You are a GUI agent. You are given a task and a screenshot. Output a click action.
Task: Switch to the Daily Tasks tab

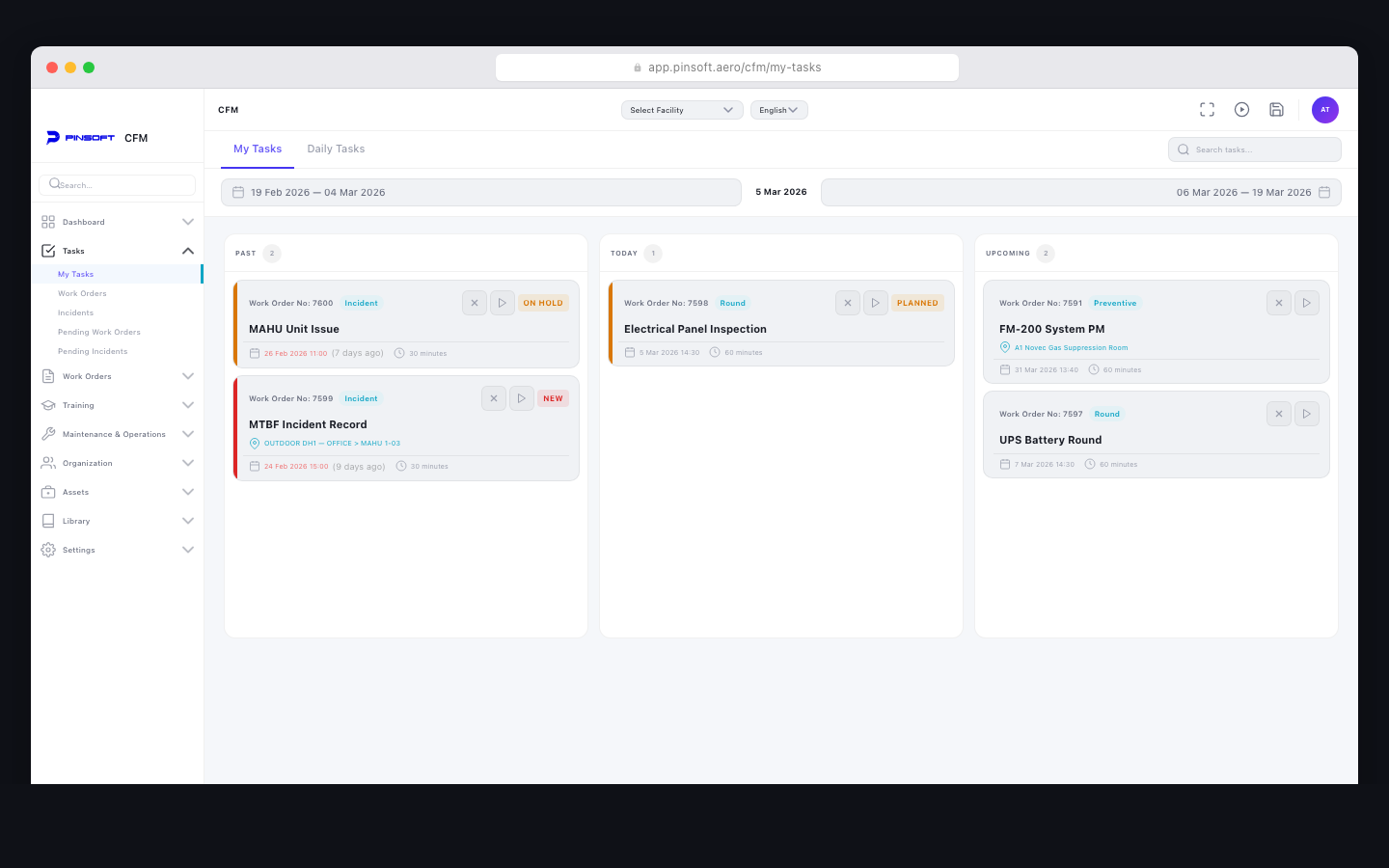[x=336, y=149]
